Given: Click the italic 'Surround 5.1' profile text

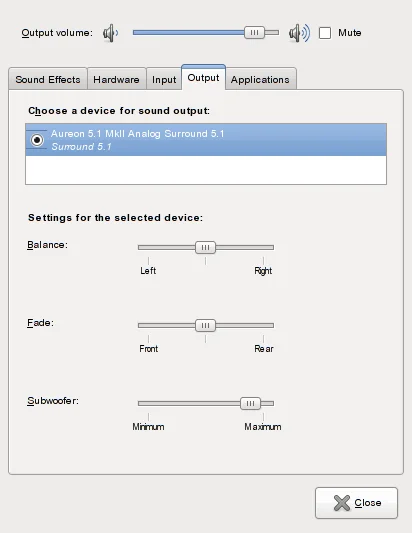Looking at the screenshot, I should point(82,147).
